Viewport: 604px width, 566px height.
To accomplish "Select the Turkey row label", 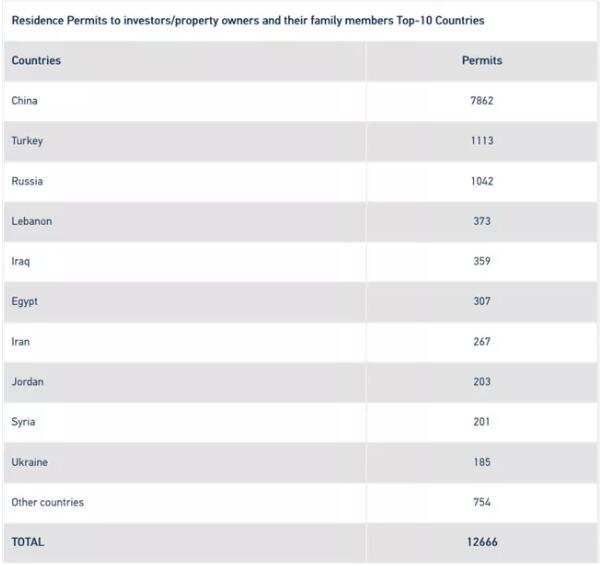I will [x=27, y=141].
